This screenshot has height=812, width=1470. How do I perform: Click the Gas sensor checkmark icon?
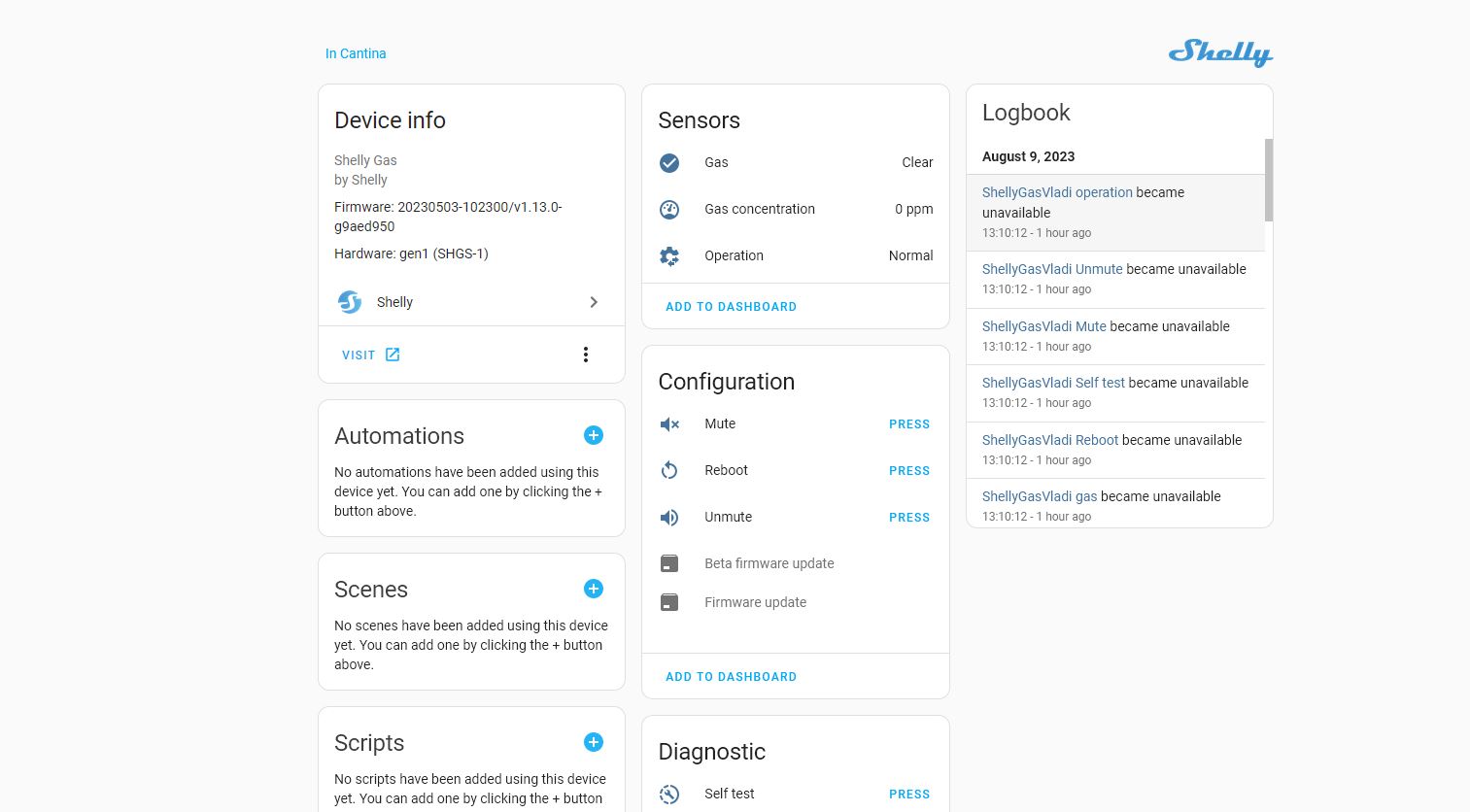point(669,162)
